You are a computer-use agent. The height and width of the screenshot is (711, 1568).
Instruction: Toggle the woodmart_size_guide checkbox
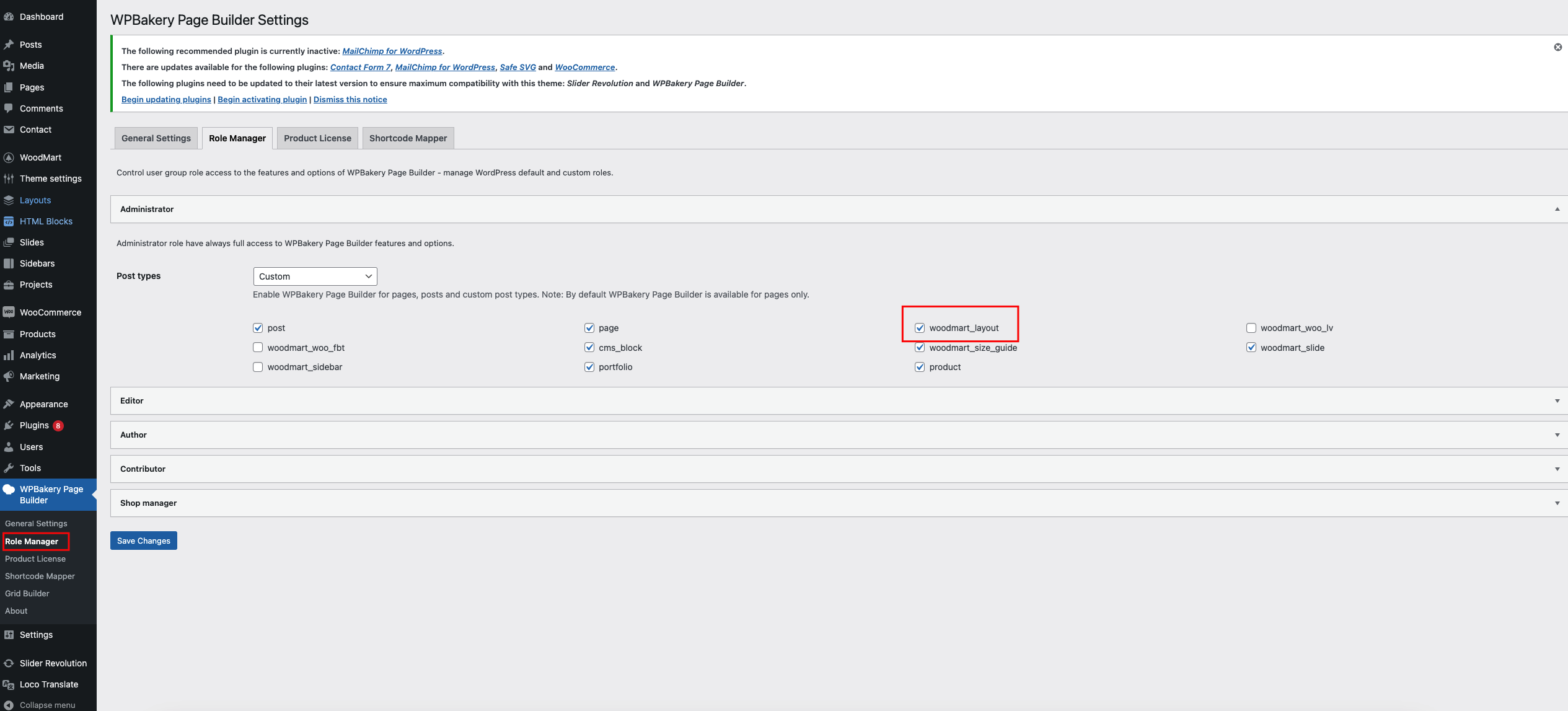tap(920, 347)
